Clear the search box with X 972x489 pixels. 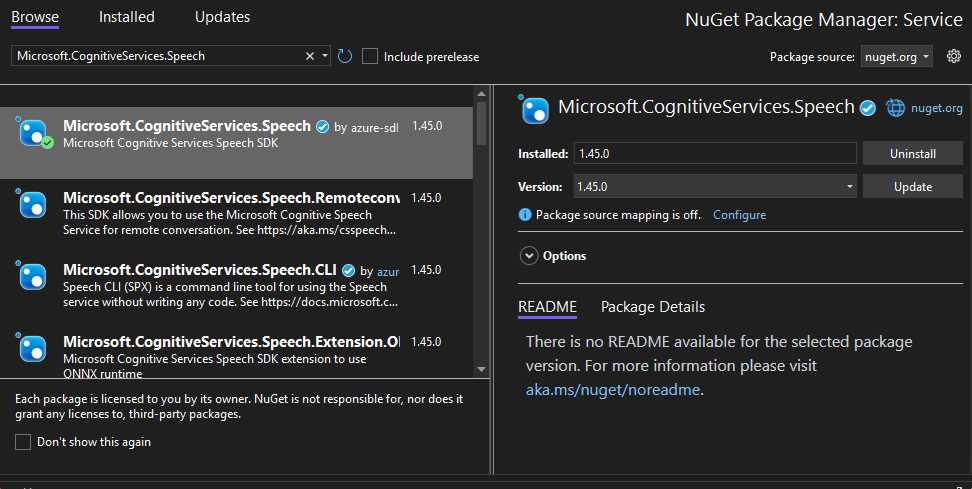[x=310, y=56]
